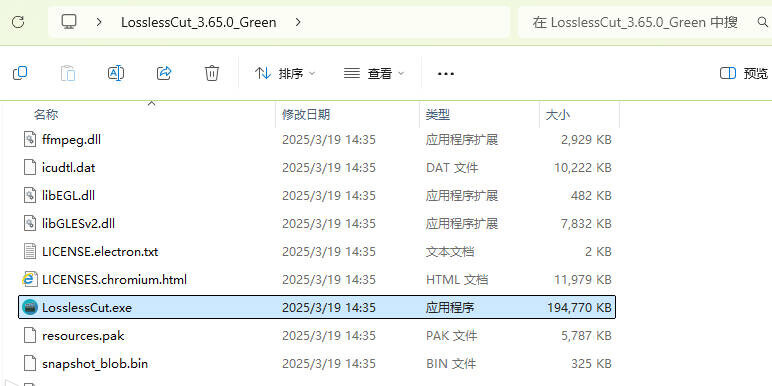Viewport: 772px width, 386px height.
Task: Click the LICENSES.chromium.html file name
Action: 114,280
